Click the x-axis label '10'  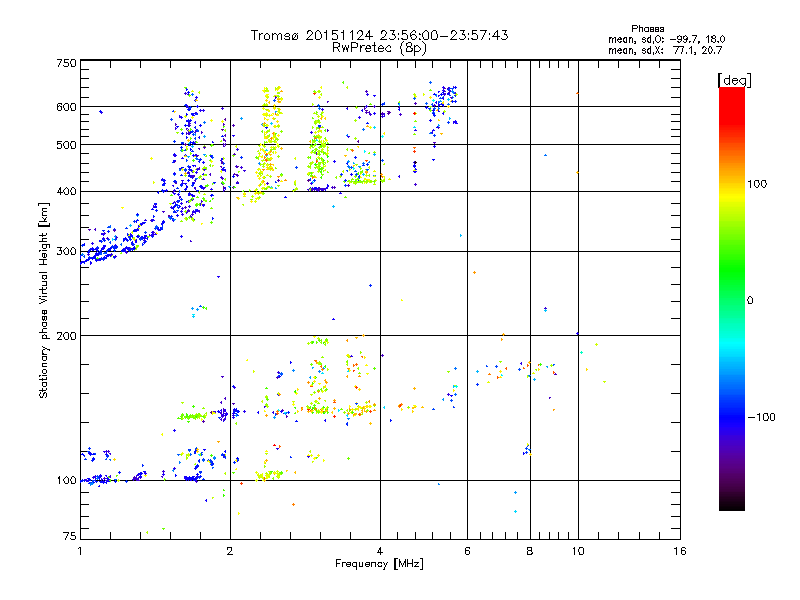pos(578,551)
